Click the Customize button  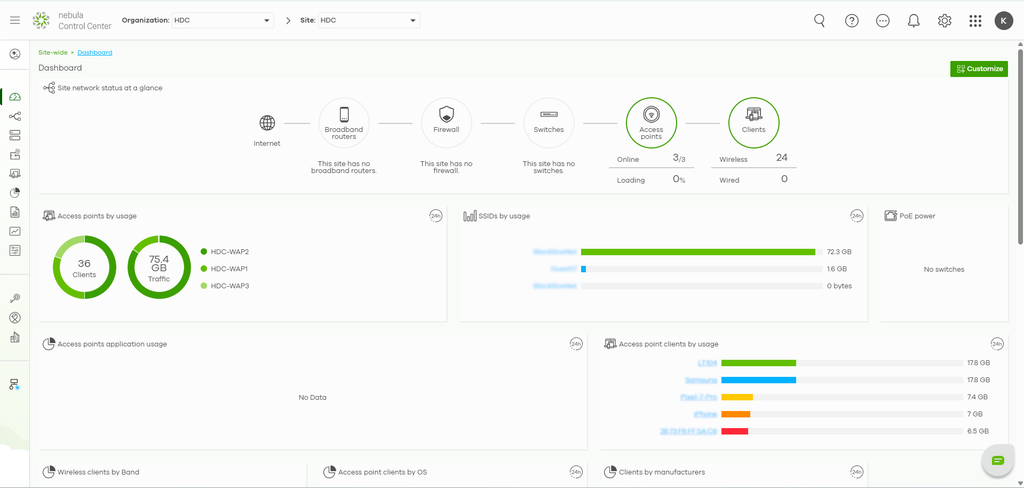pyautogui.click(x=979, y=69)
